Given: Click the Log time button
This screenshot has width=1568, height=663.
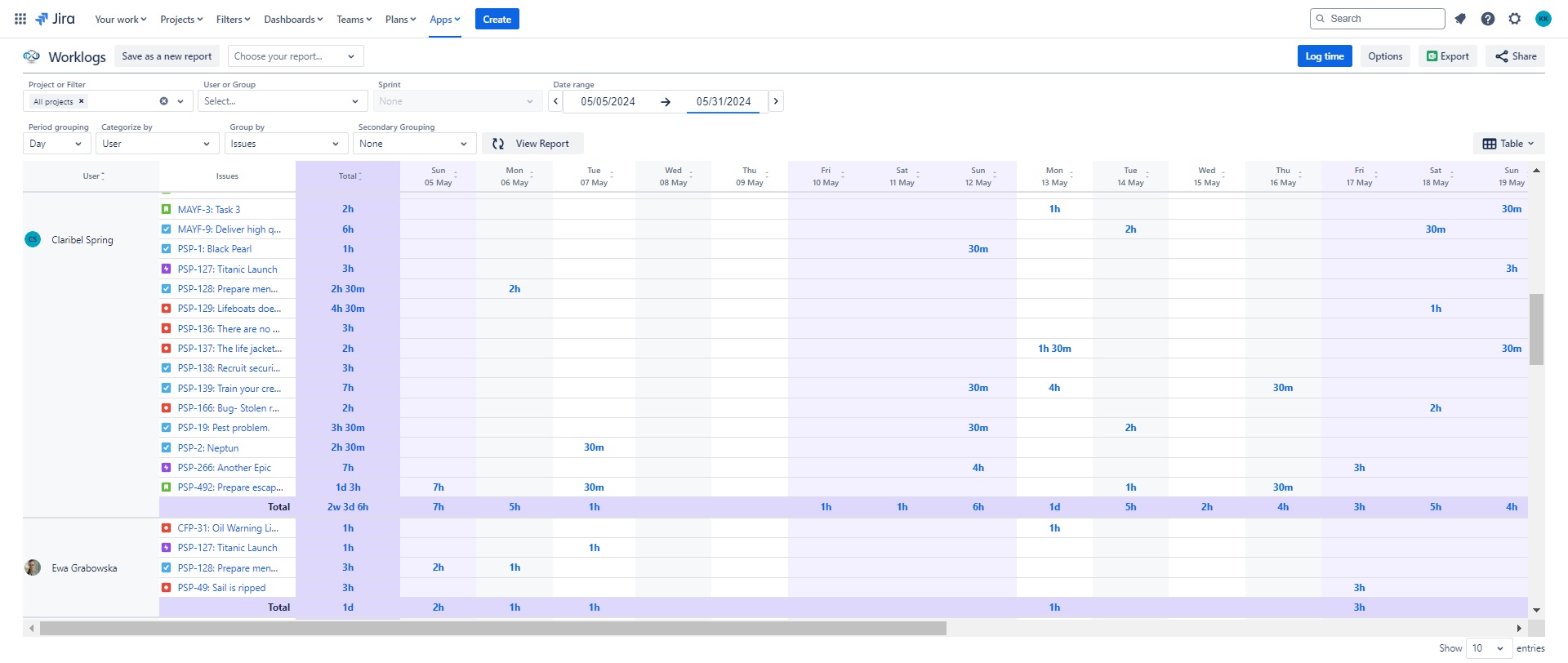Looking at the screenshot, I should tap(1325, 56).
